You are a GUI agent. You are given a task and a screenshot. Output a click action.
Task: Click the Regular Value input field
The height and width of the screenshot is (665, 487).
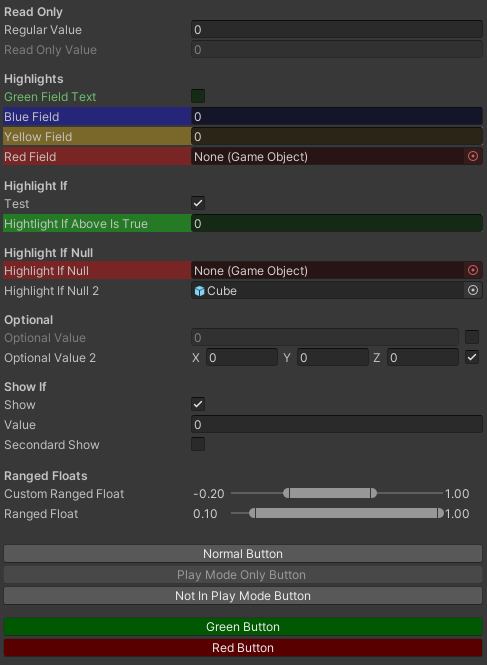[337, 30]
